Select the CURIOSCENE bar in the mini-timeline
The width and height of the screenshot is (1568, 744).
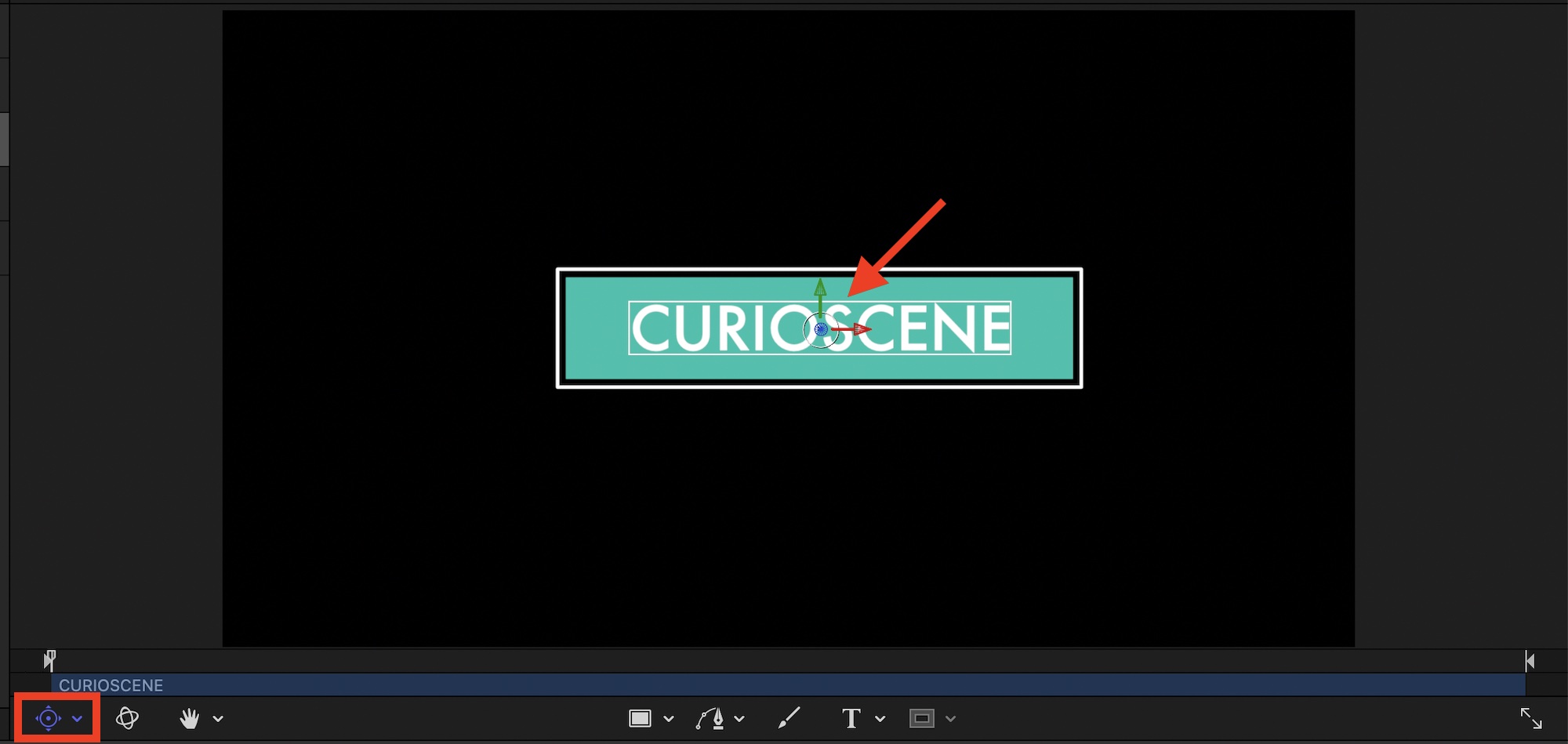[788, 685]
